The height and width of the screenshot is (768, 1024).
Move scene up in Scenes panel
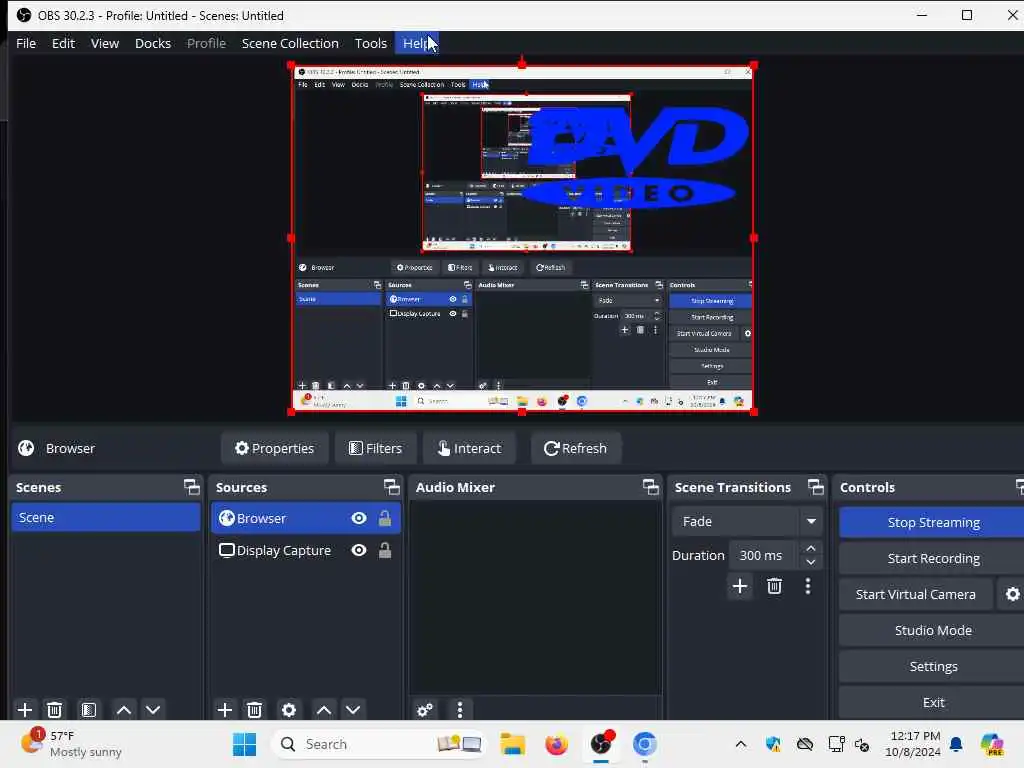click(123, 709)
